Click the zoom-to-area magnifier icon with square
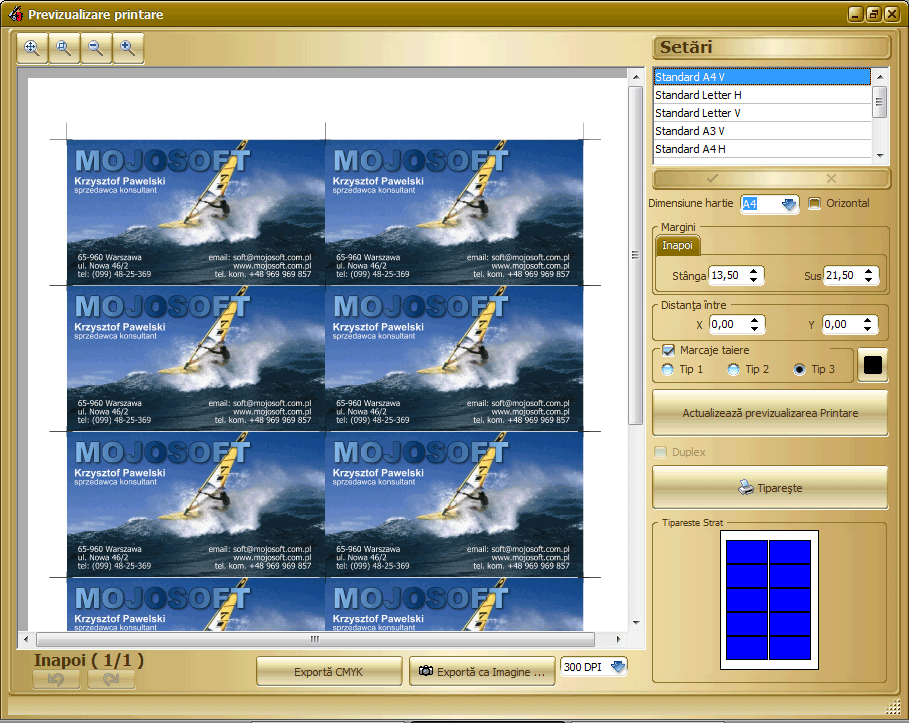The height and width of the screenshot is (723, 909). tap(64, 48)
